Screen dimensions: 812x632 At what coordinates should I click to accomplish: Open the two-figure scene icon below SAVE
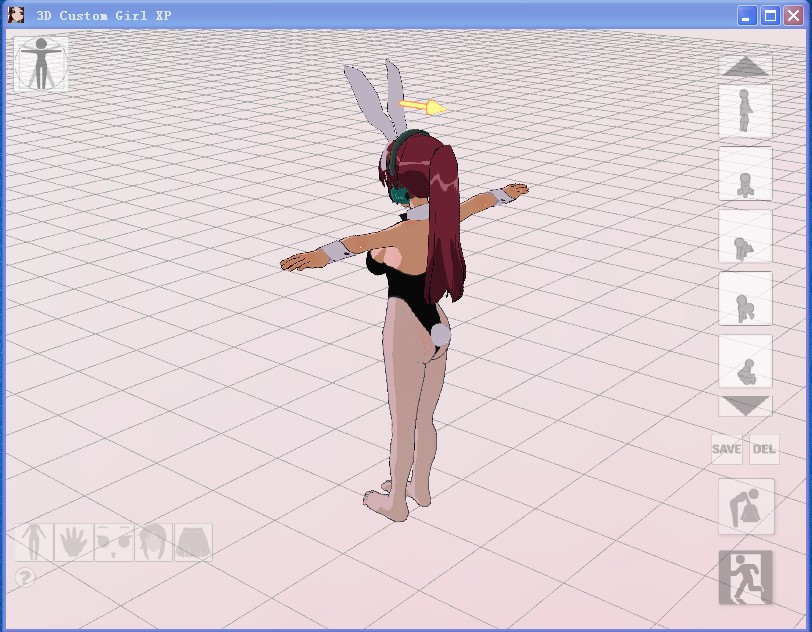pyautogui.click(x=746, y=506)
